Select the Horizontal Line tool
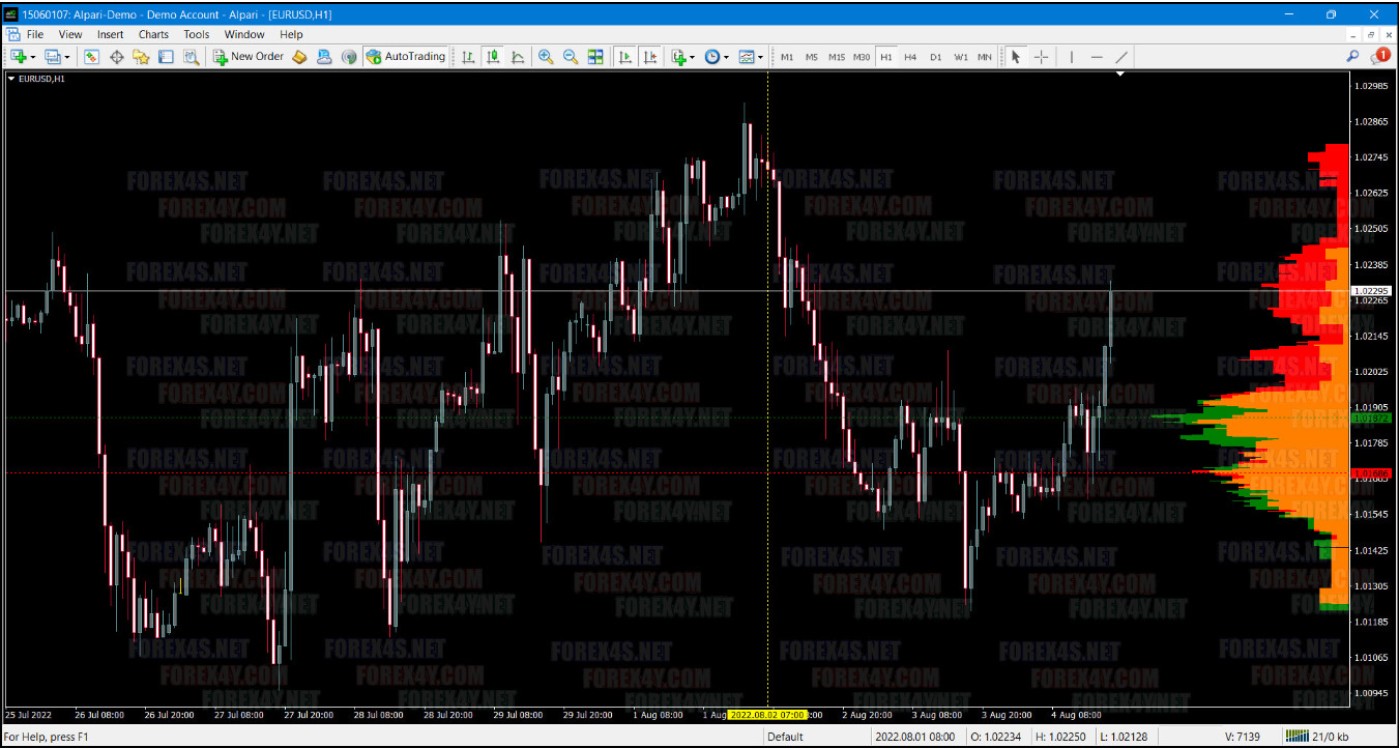The height and width of the screenshot is (750, 1400). pyautogui.click(x=1098, y=57)
